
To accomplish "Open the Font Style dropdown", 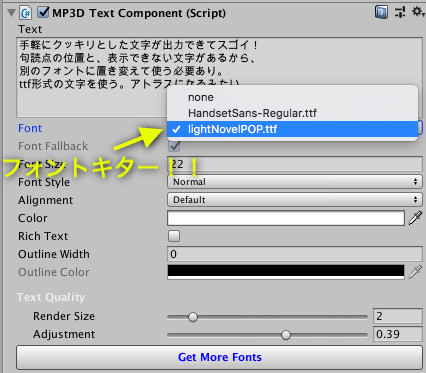I will (x=295, y=182).
